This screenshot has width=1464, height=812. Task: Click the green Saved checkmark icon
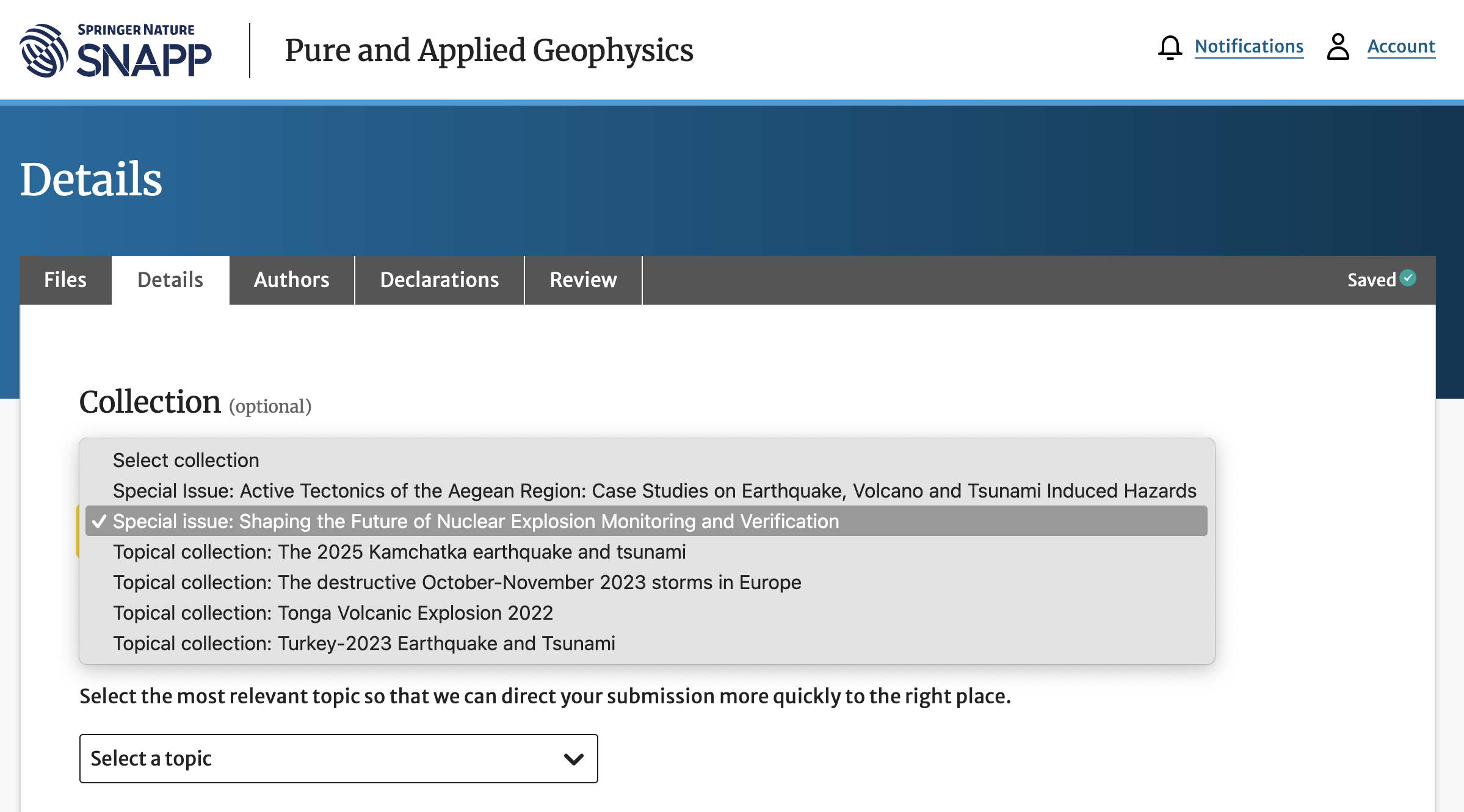click(x=1408, y=278)
